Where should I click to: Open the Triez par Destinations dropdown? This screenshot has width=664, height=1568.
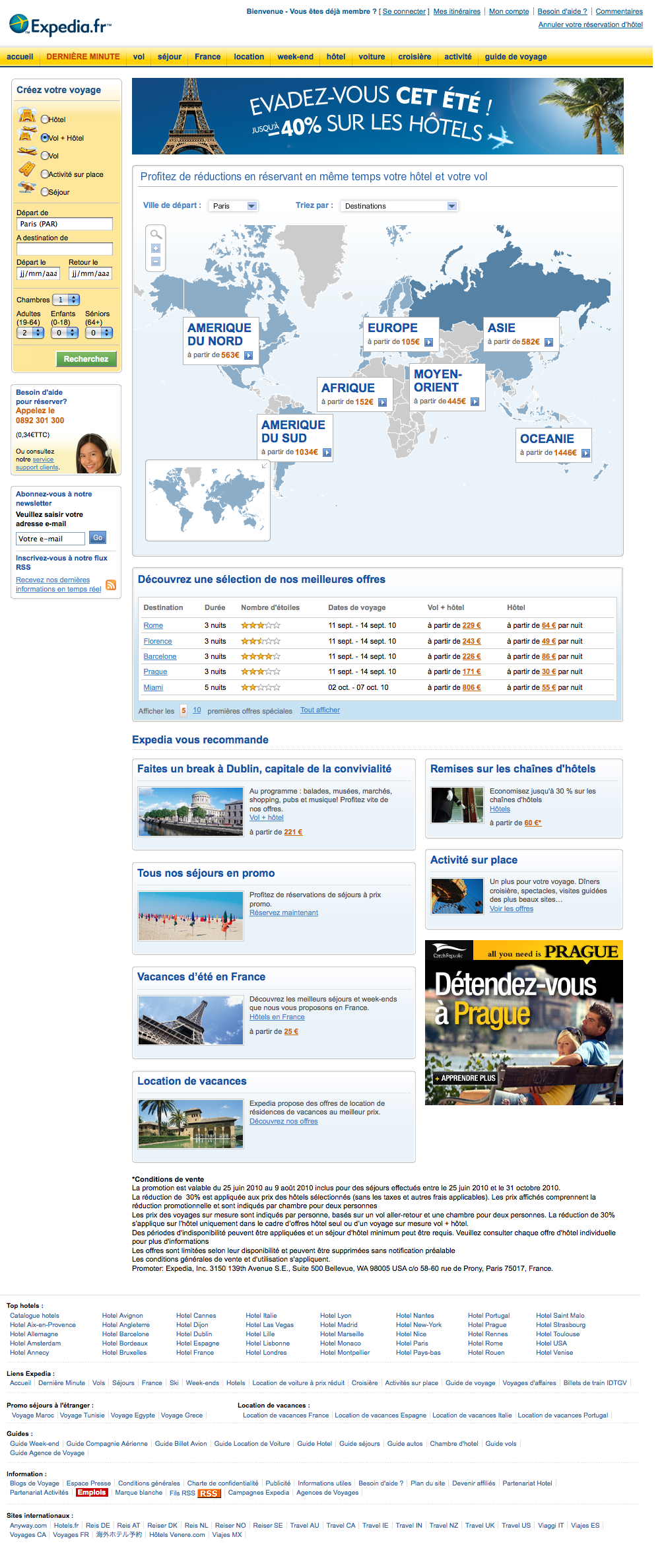click(x=399, y=206)
